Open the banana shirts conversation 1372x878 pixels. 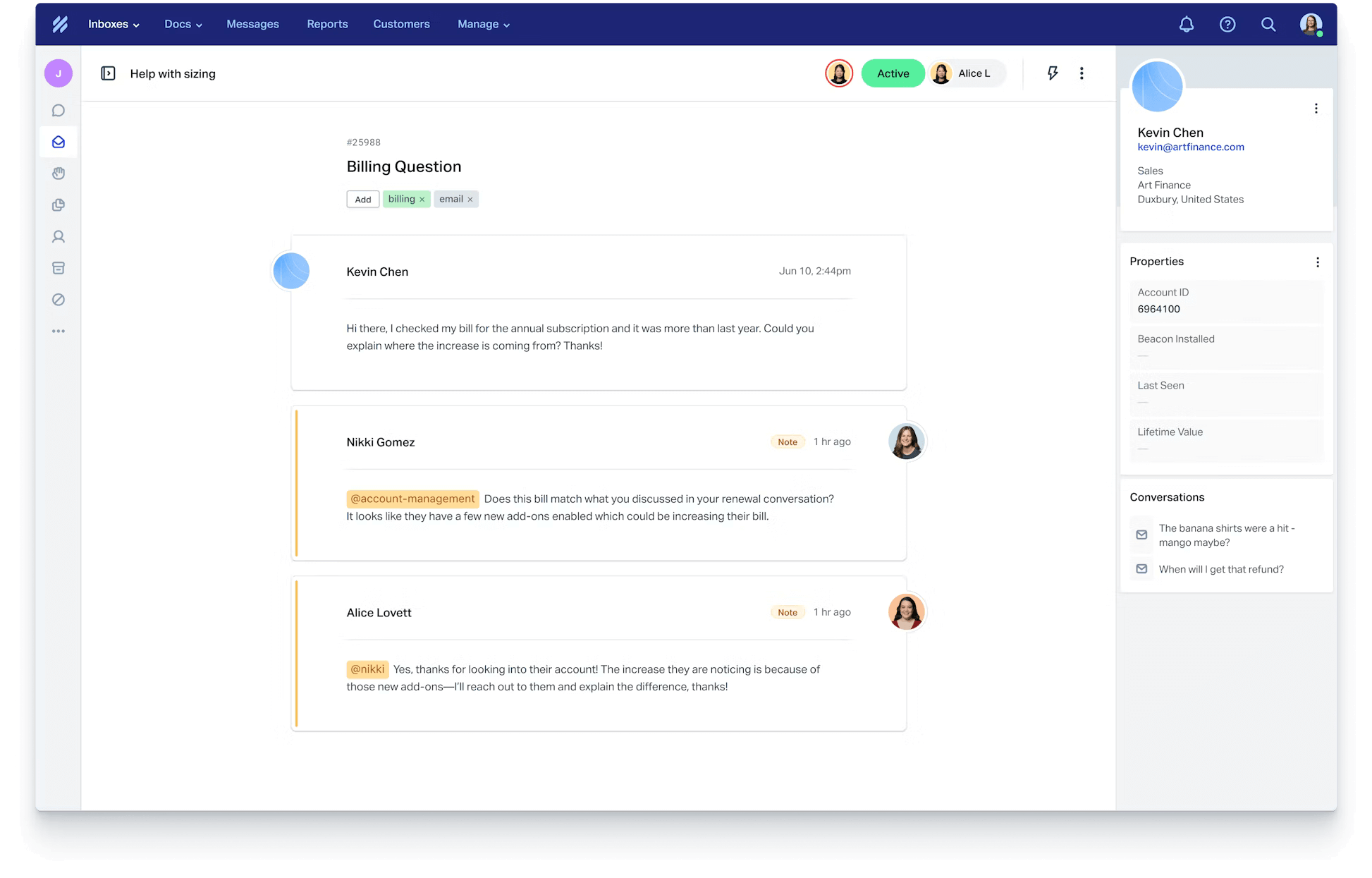(x=1227, y=535)
